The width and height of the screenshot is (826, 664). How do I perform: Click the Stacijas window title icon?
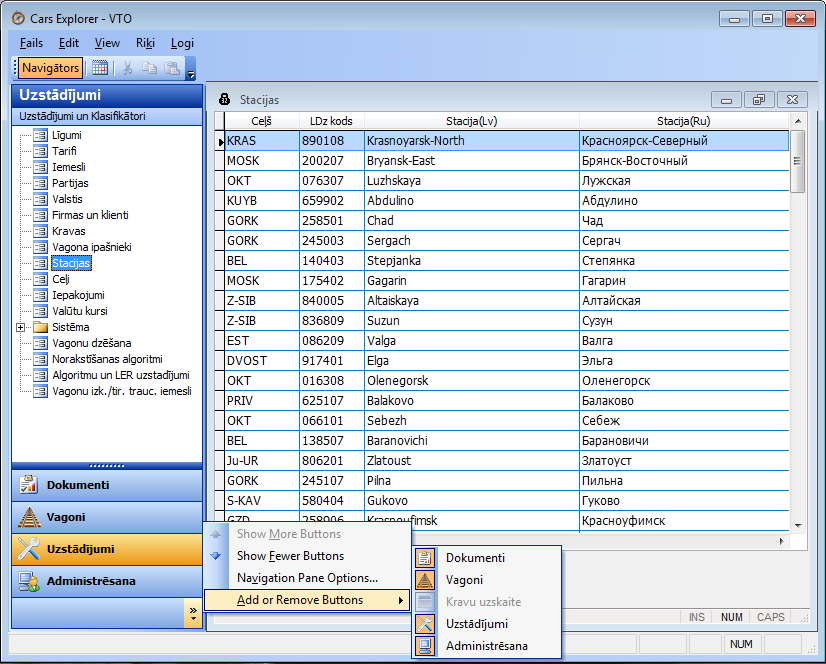point(225,100)
